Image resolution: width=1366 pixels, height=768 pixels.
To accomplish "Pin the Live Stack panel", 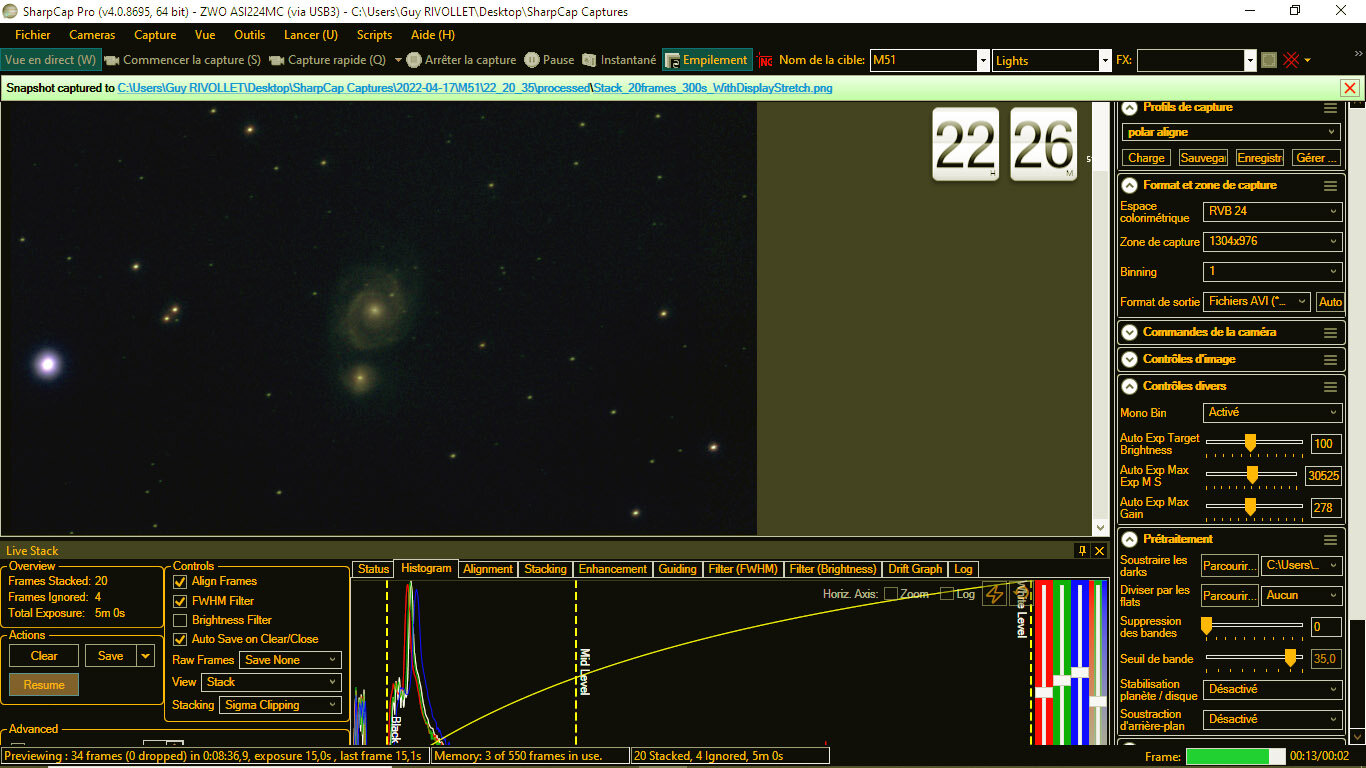I will click(1082, 551).
